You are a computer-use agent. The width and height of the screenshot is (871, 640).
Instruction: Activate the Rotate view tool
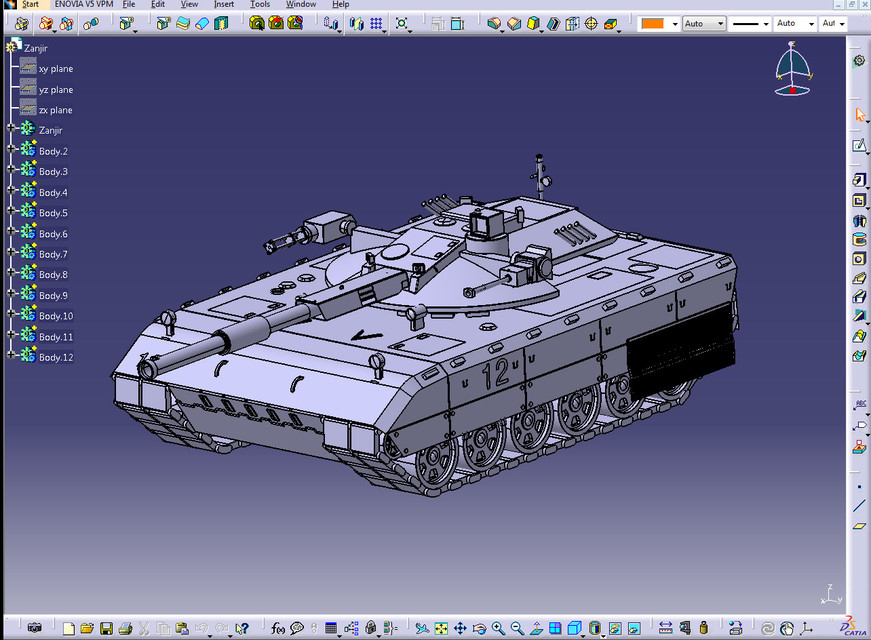(x=478, y=629)
